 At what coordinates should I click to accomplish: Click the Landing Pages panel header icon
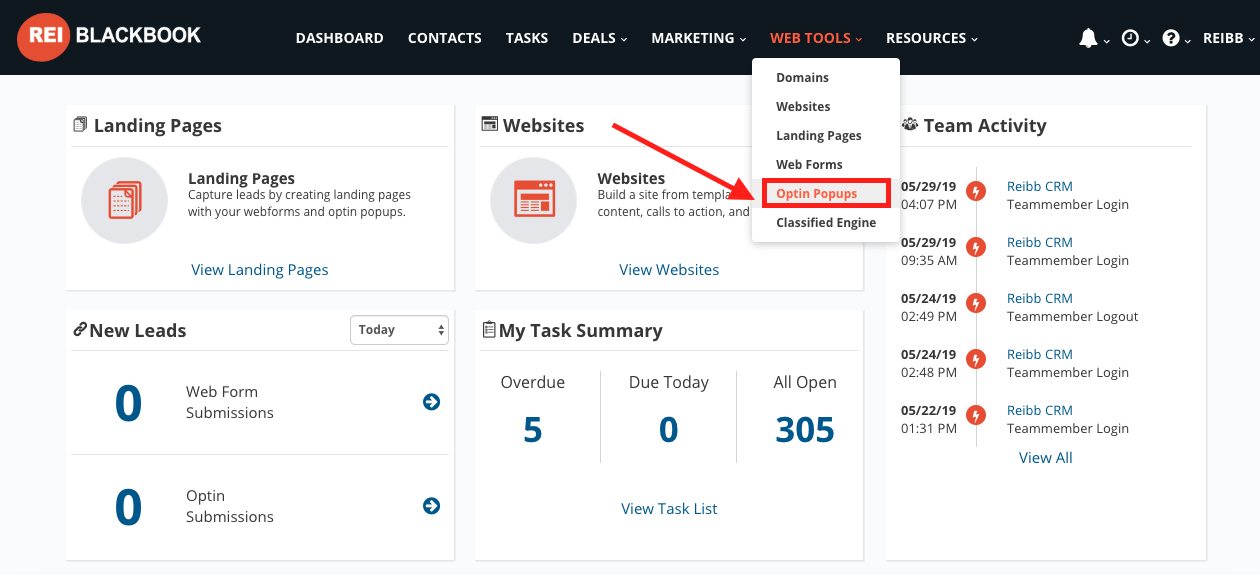[x=80, y=125]
